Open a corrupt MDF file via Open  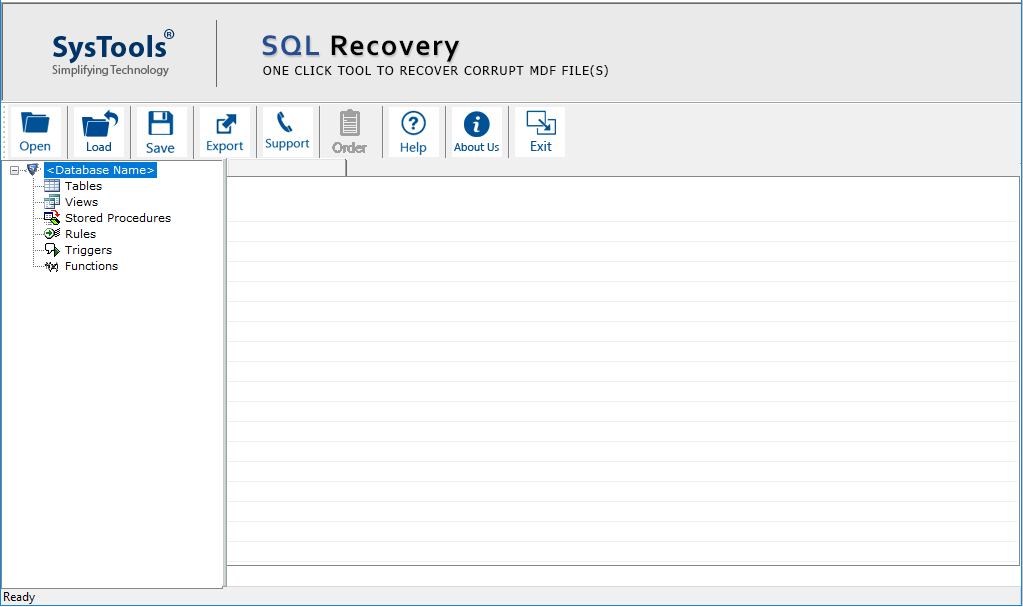pyautogui.click(x=35, y=132)
